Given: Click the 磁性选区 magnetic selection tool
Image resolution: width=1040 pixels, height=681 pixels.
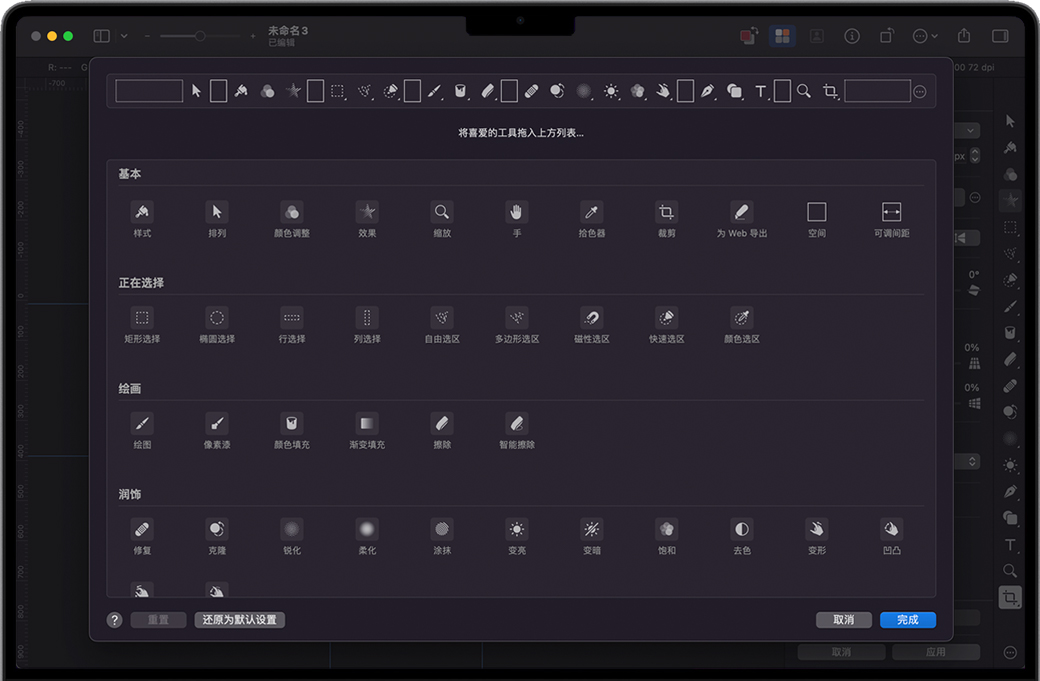Looking at the screenshot, I should coord(592,318).
